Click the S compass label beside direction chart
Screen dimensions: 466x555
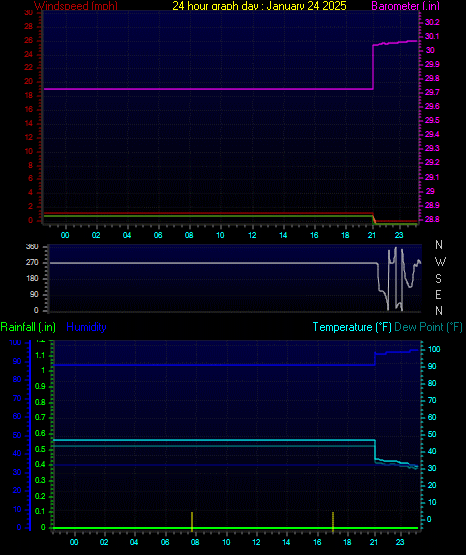[x=438, y=279]
